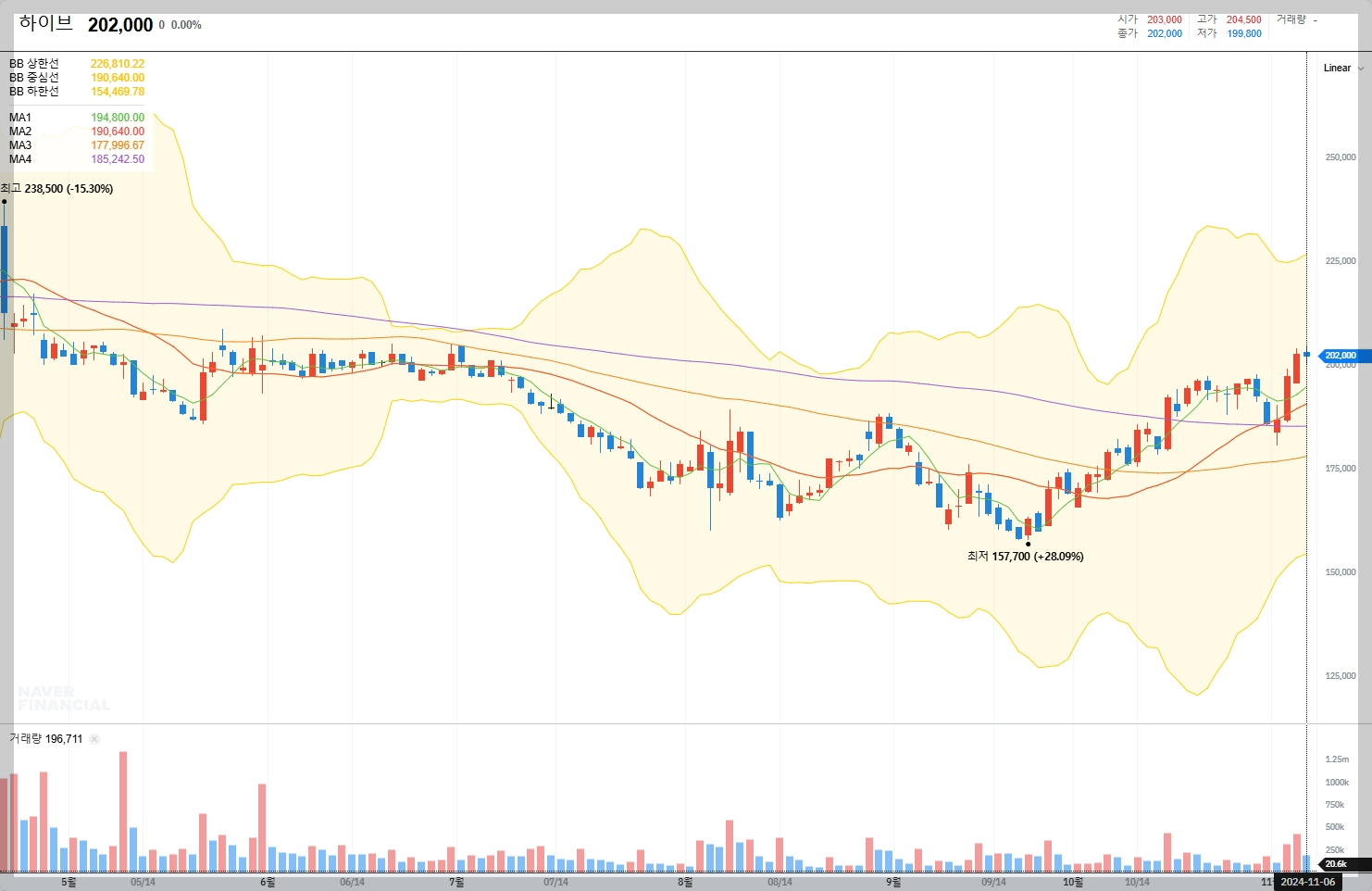1372x891 pixels.
Task: Click the 1.25m volume axis label
Action: pyautogui.click(x=1337, y=759)
